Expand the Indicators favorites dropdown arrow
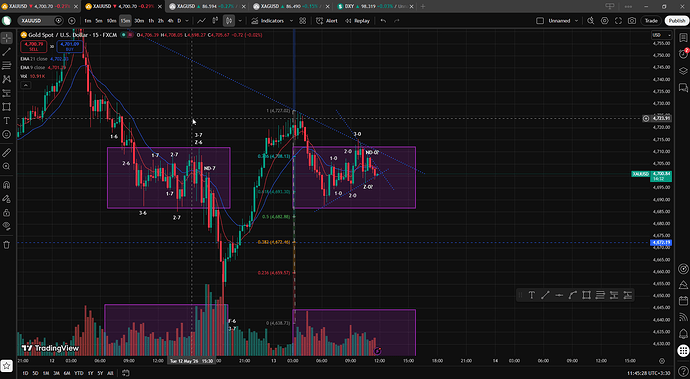The width and height of the screenshot is (690, 379). (291, 21)
